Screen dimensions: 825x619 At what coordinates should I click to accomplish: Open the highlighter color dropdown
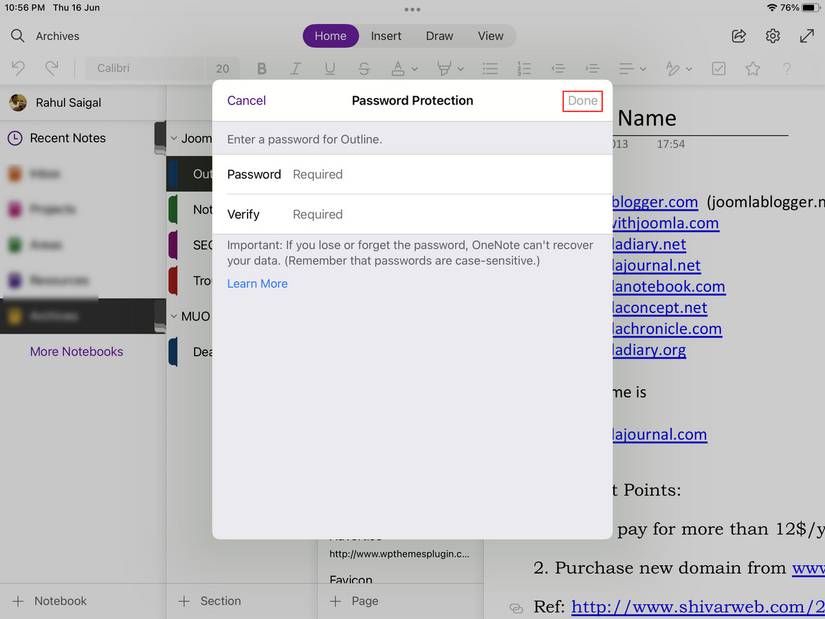pyautogui.click(x=459, y=68)
